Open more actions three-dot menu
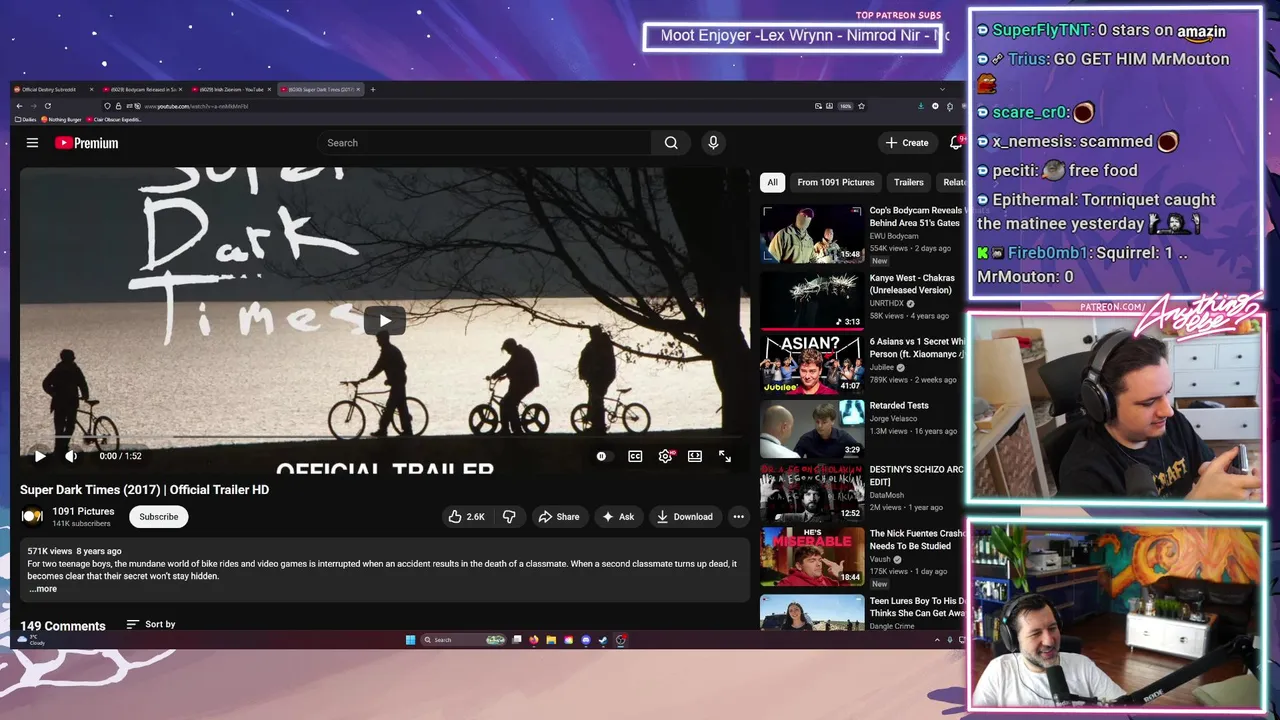This screenshot has width=1280, height=720. pos(738,517)
